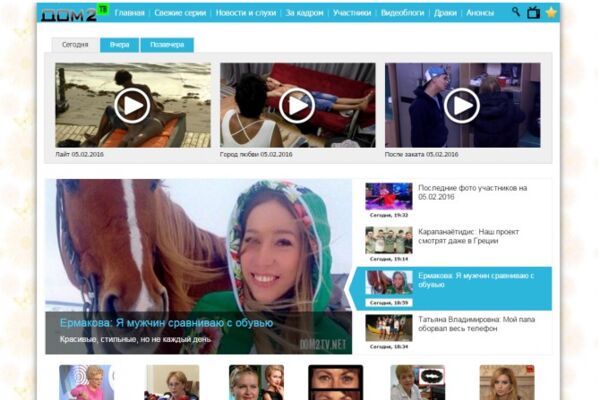This screenshot has height=400, width=600.
Task: Open Драки menu item
Action: [445, 13]
